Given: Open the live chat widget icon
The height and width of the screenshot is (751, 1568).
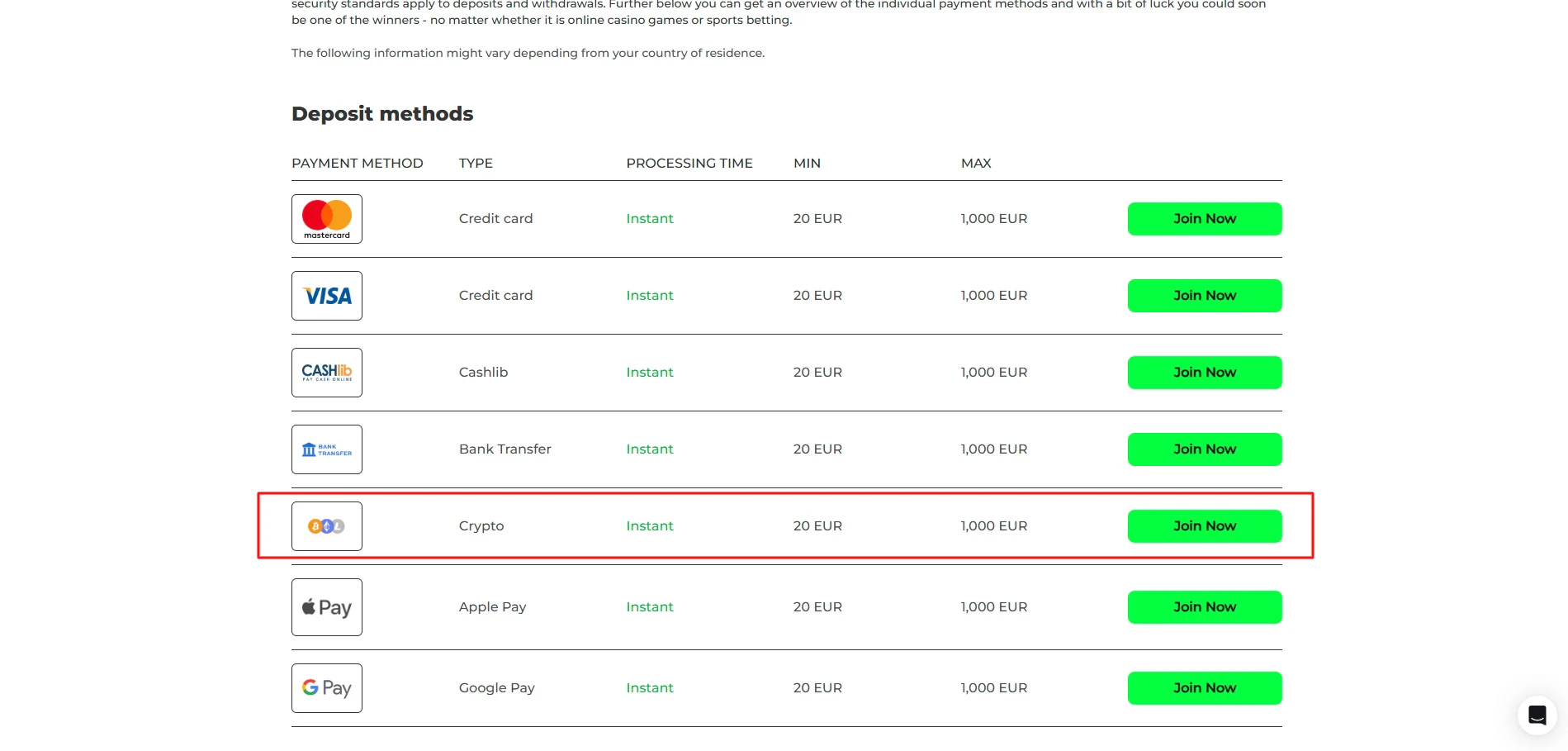Looking at the screenshot, I should 1537,715.
